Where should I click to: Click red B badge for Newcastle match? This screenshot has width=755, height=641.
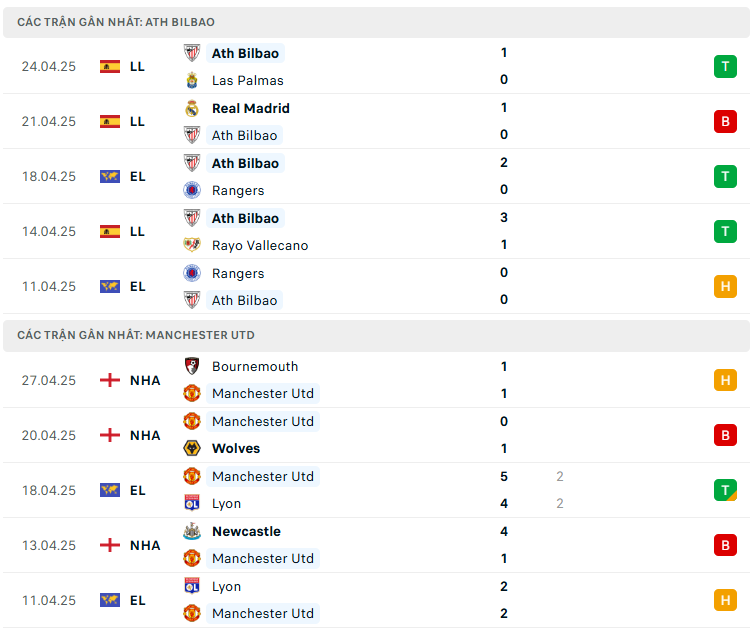(724, 545)
